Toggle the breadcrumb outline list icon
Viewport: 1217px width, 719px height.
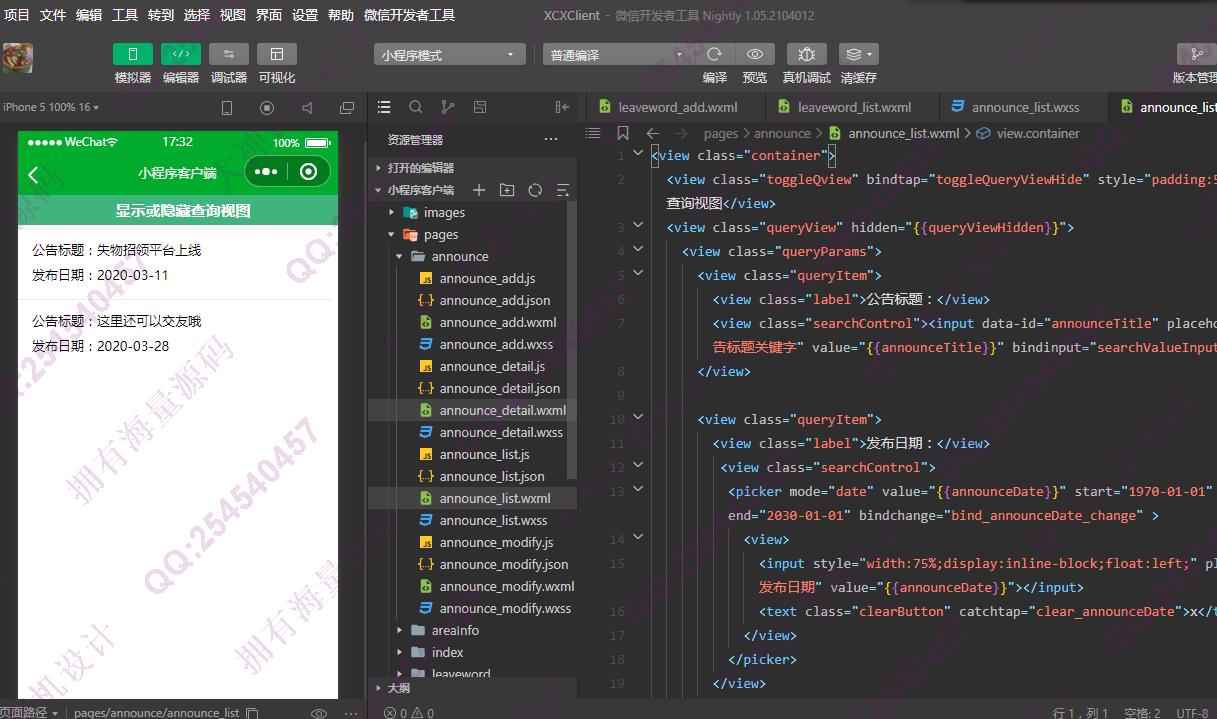(x=593, y=133)
